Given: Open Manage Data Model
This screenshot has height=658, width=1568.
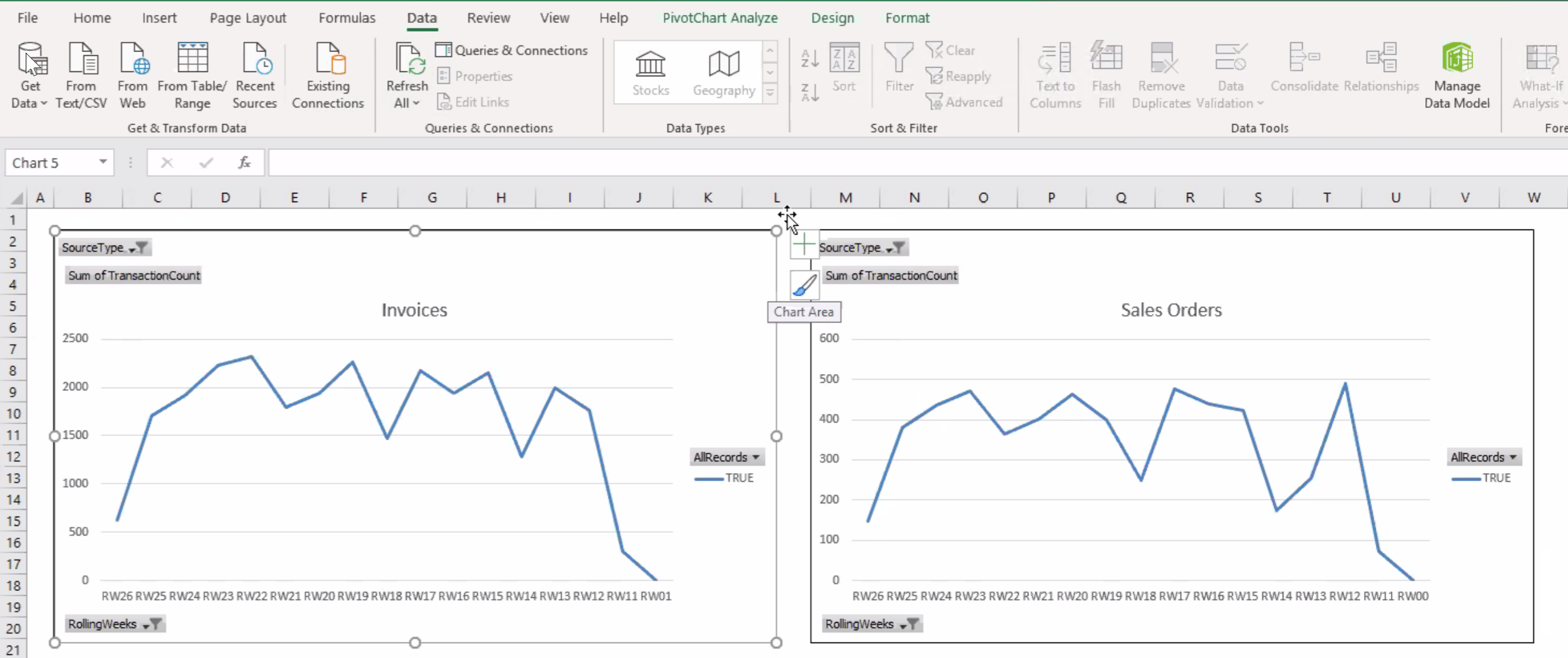Looking at the screenshot, I should [1457, 75].
